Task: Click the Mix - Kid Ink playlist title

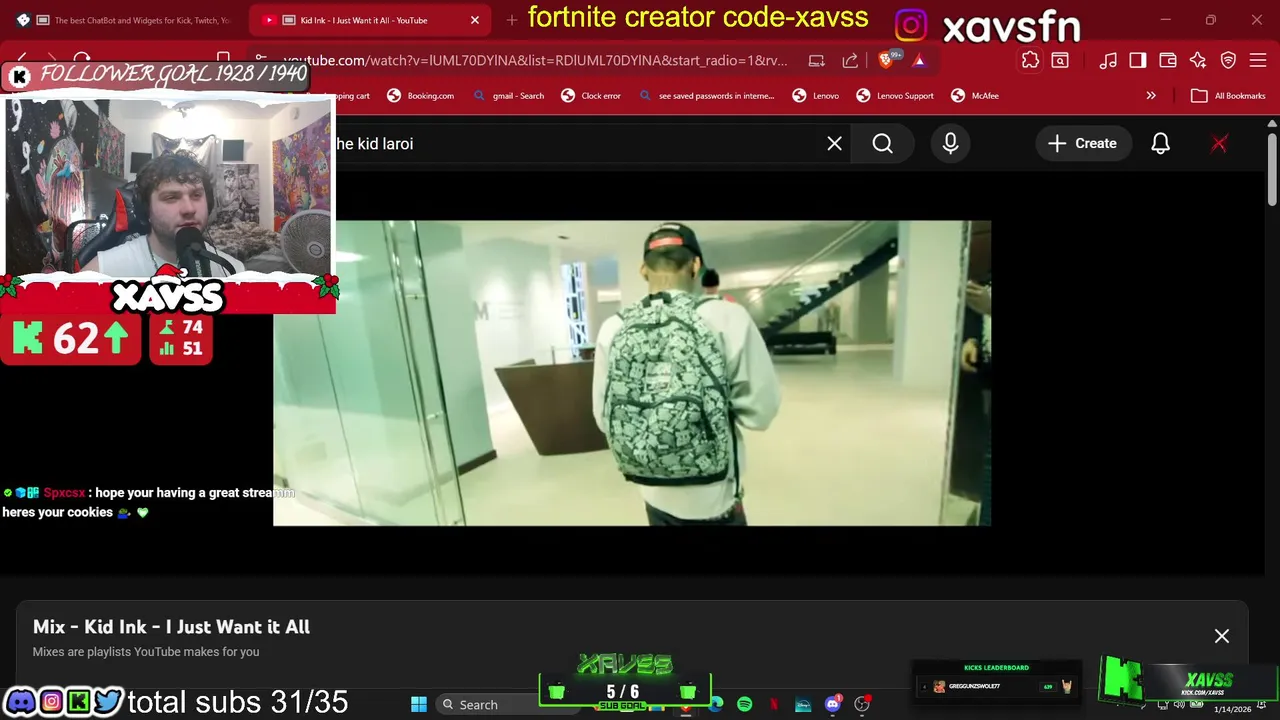Action: [x=171, y=627]
